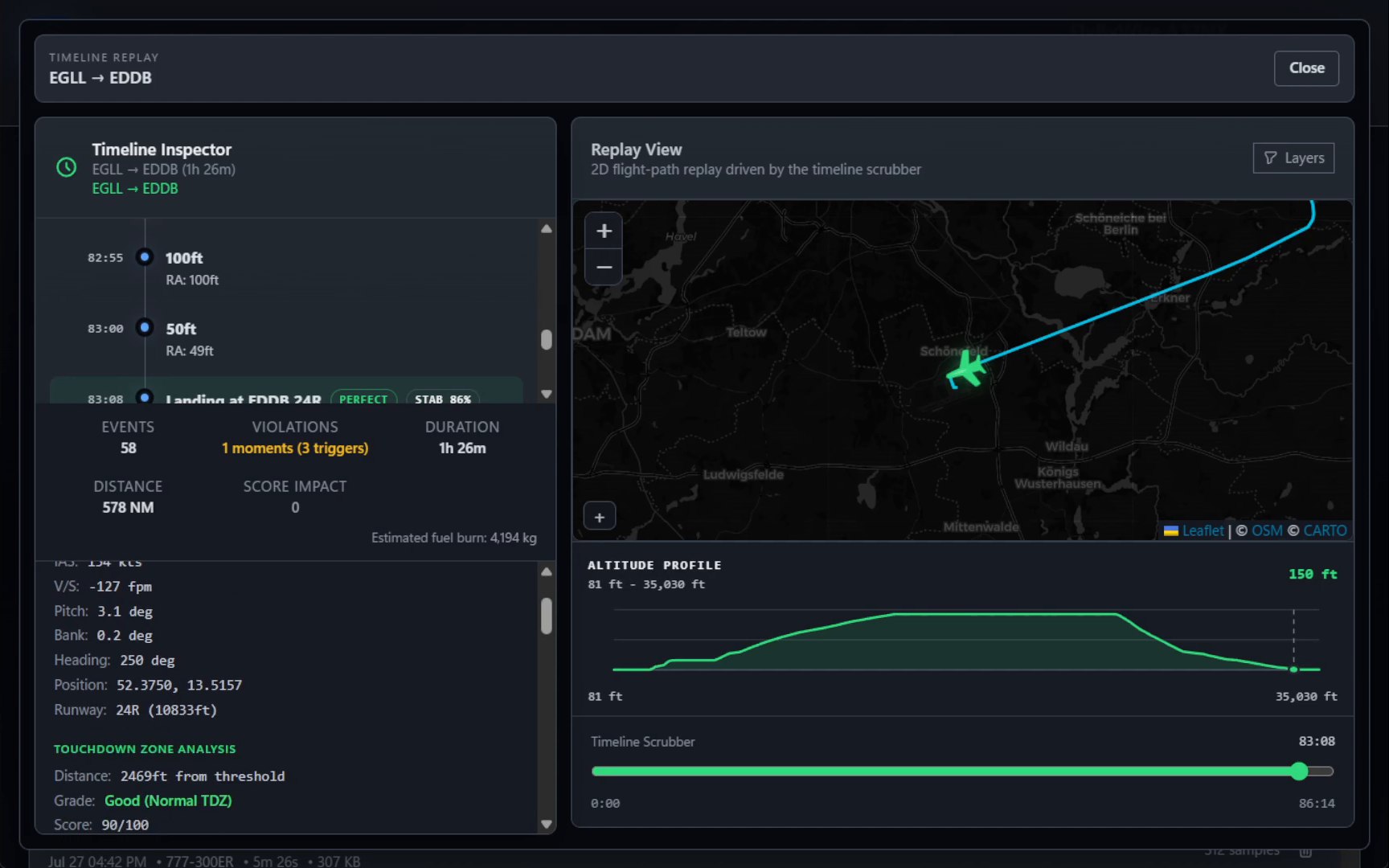This screenshot has height=868, width=1389.
Task: Click the Events count '58'
Action: [x=129, y=448]
